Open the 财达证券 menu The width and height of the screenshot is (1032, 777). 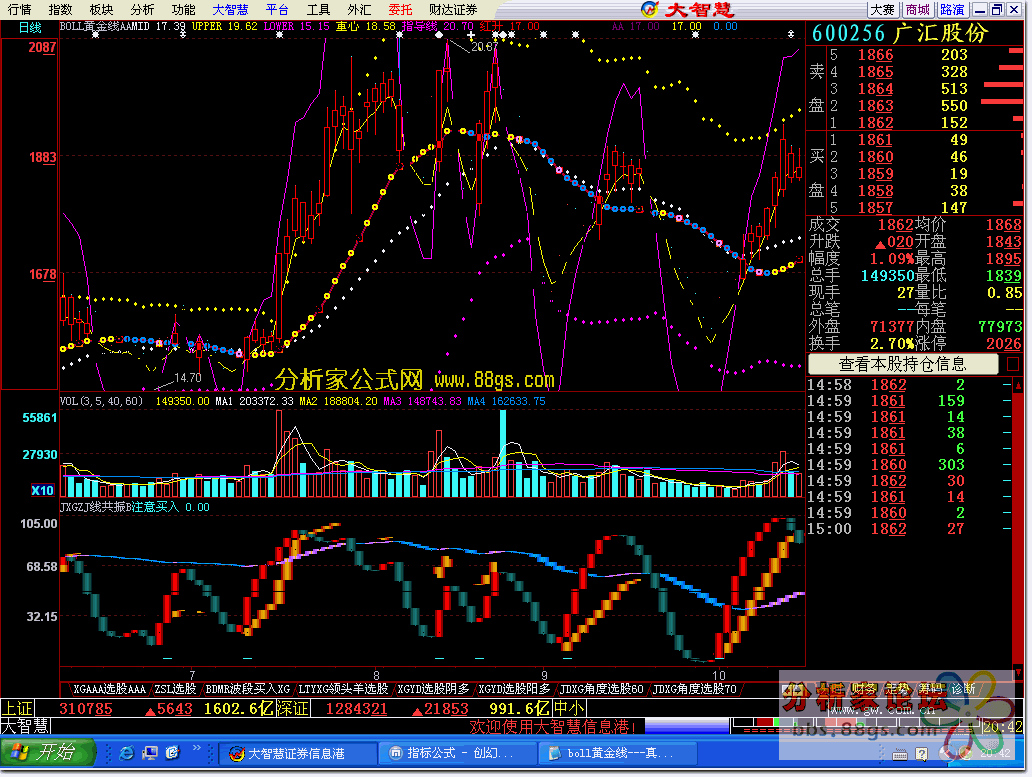point(453,9)
